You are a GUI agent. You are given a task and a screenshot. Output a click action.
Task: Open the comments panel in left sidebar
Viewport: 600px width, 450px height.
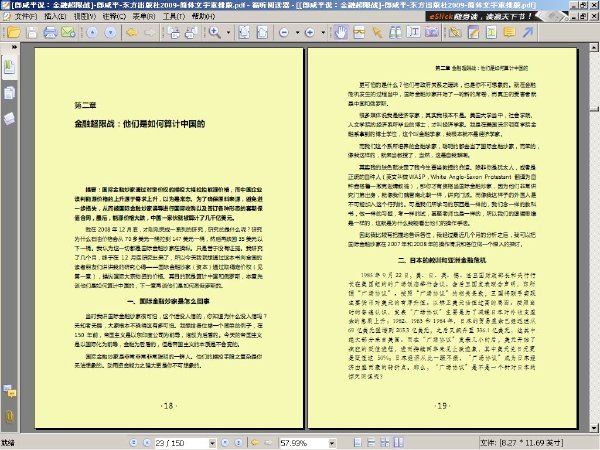(9, 391)
